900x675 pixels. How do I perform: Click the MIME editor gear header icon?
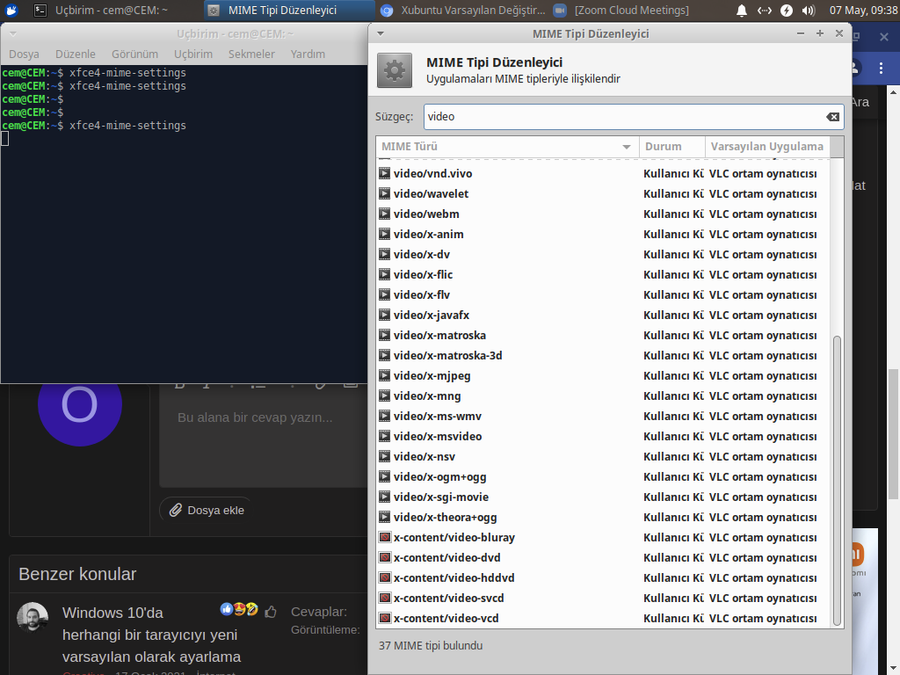point(394,71)
